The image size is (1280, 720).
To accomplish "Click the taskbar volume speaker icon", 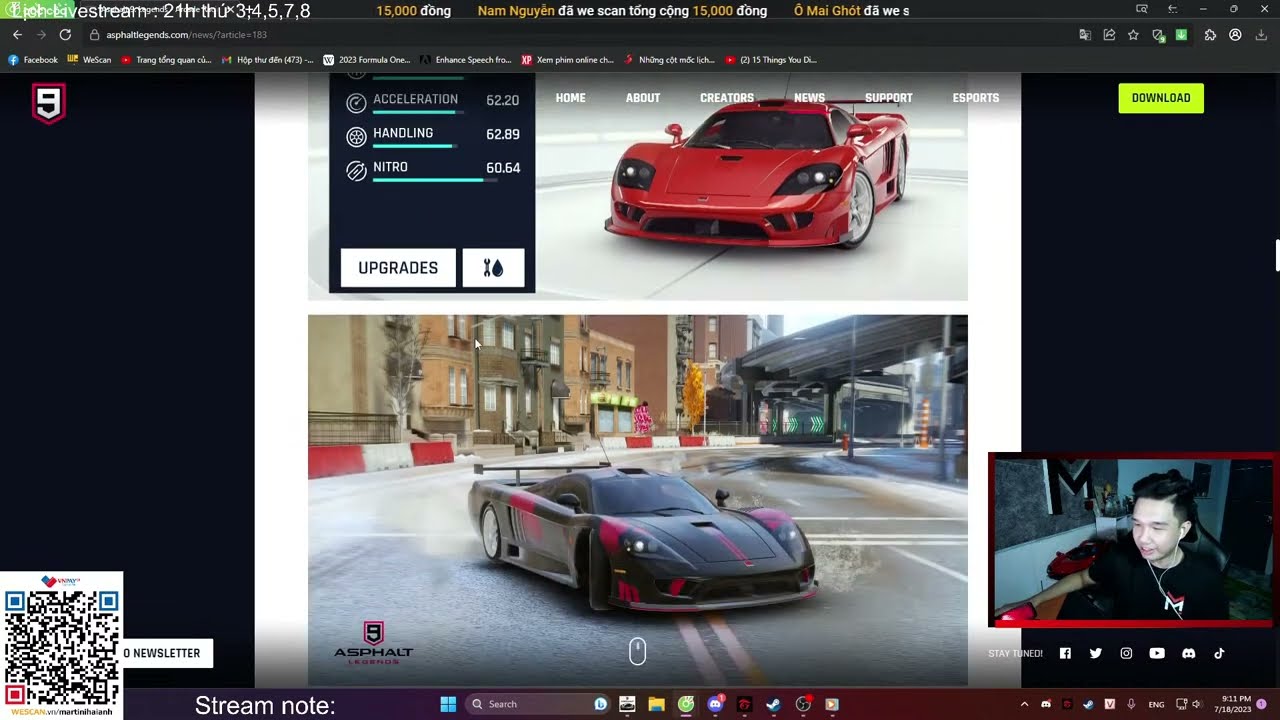I will [1197, 704].
